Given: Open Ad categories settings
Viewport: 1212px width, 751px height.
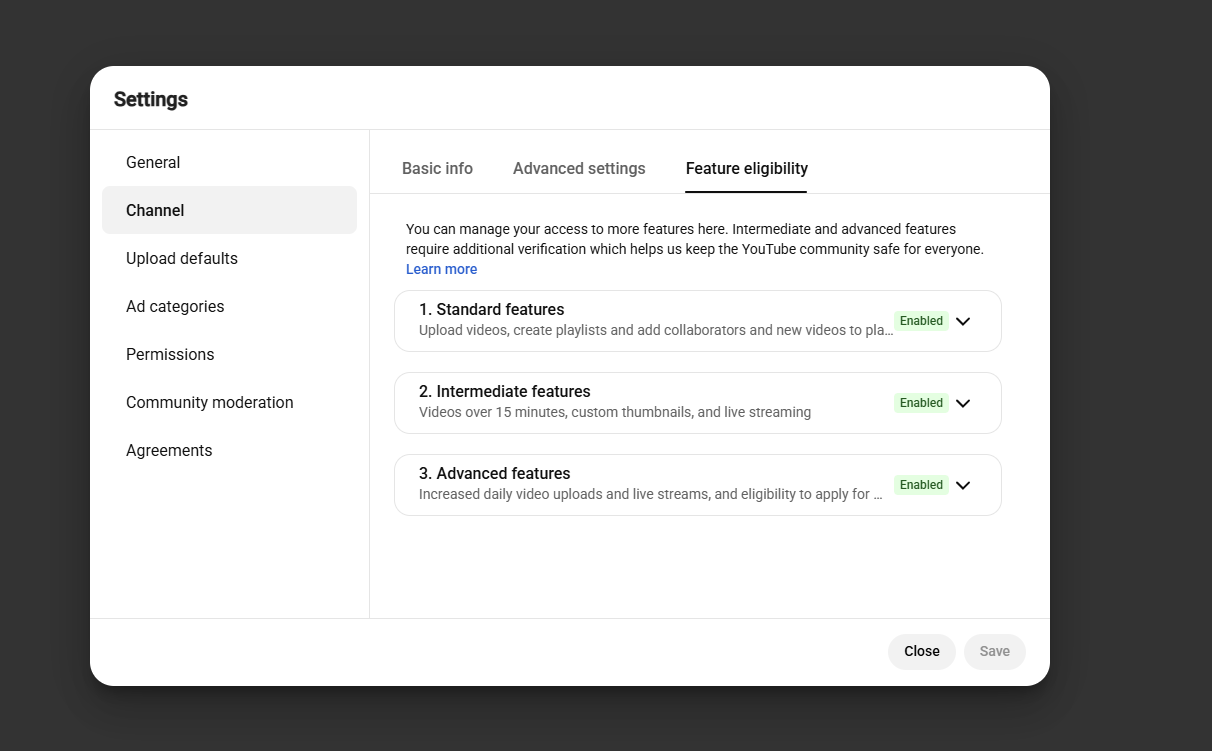Looking at the screenshot, I should (x=229, y=306).
